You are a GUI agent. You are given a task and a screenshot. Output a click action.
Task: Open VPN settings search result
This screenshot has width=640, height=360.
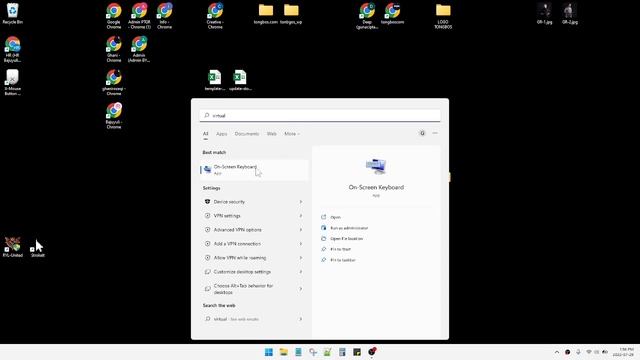coord(227,216)
